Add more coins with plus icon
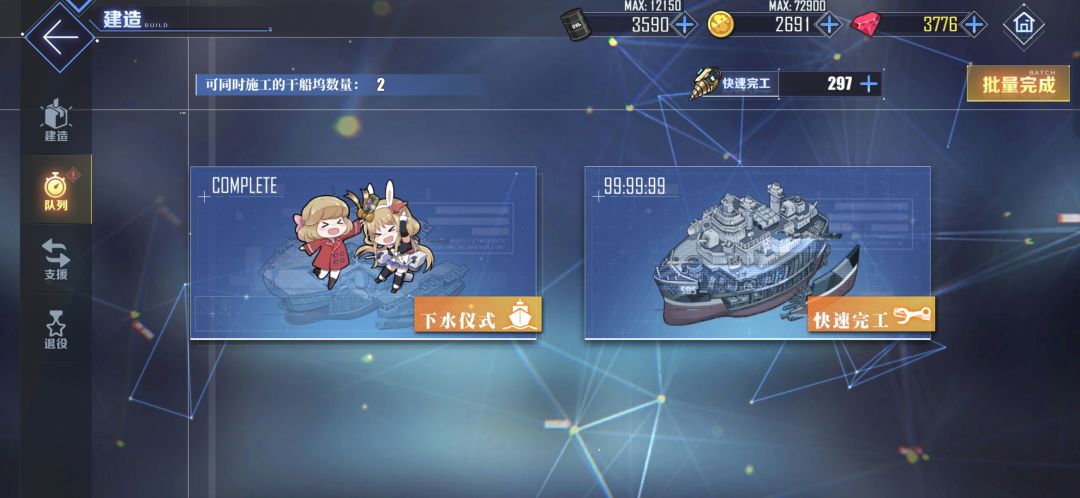1080x498 pixels. (x=829, y=25)
